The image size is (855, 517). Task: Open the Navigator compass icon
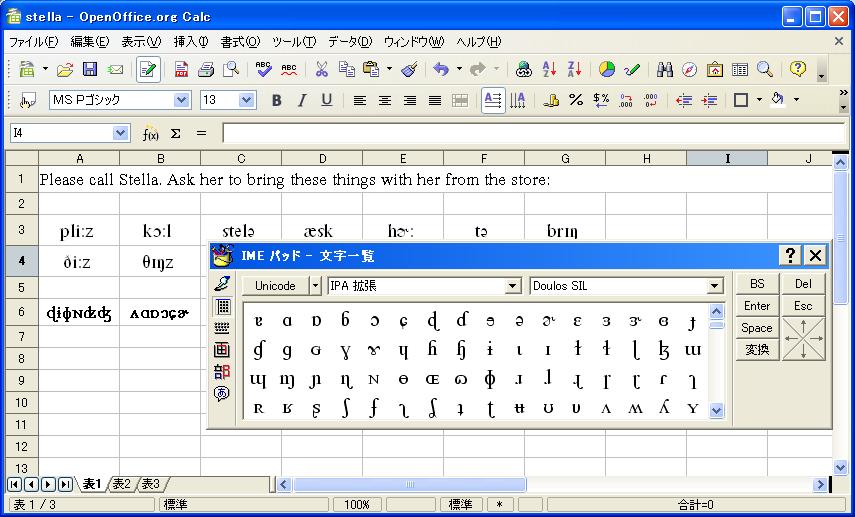(689, 69)
